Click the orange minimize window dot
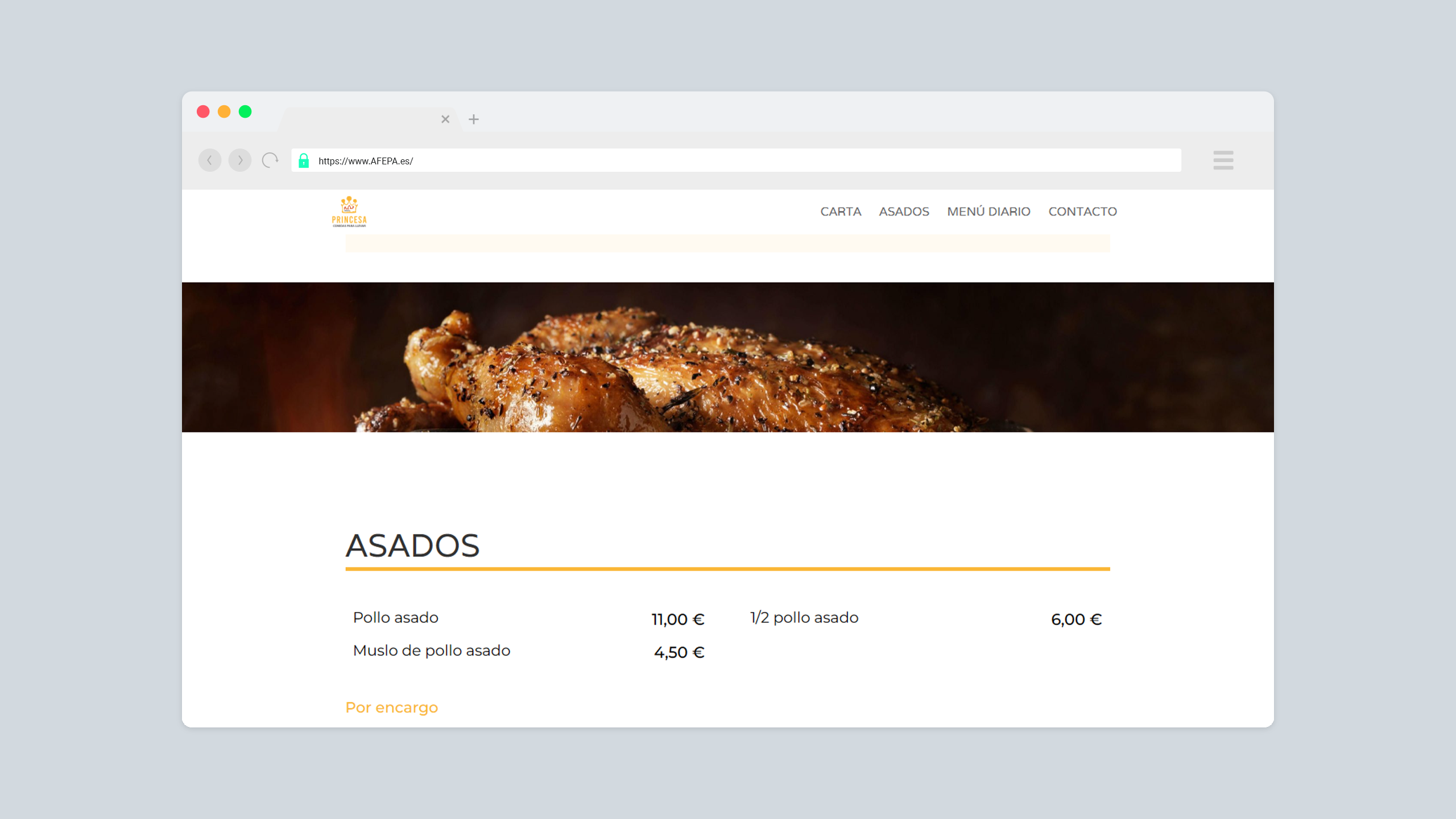This screenshot has height=819, width=1456. [224, 111]
